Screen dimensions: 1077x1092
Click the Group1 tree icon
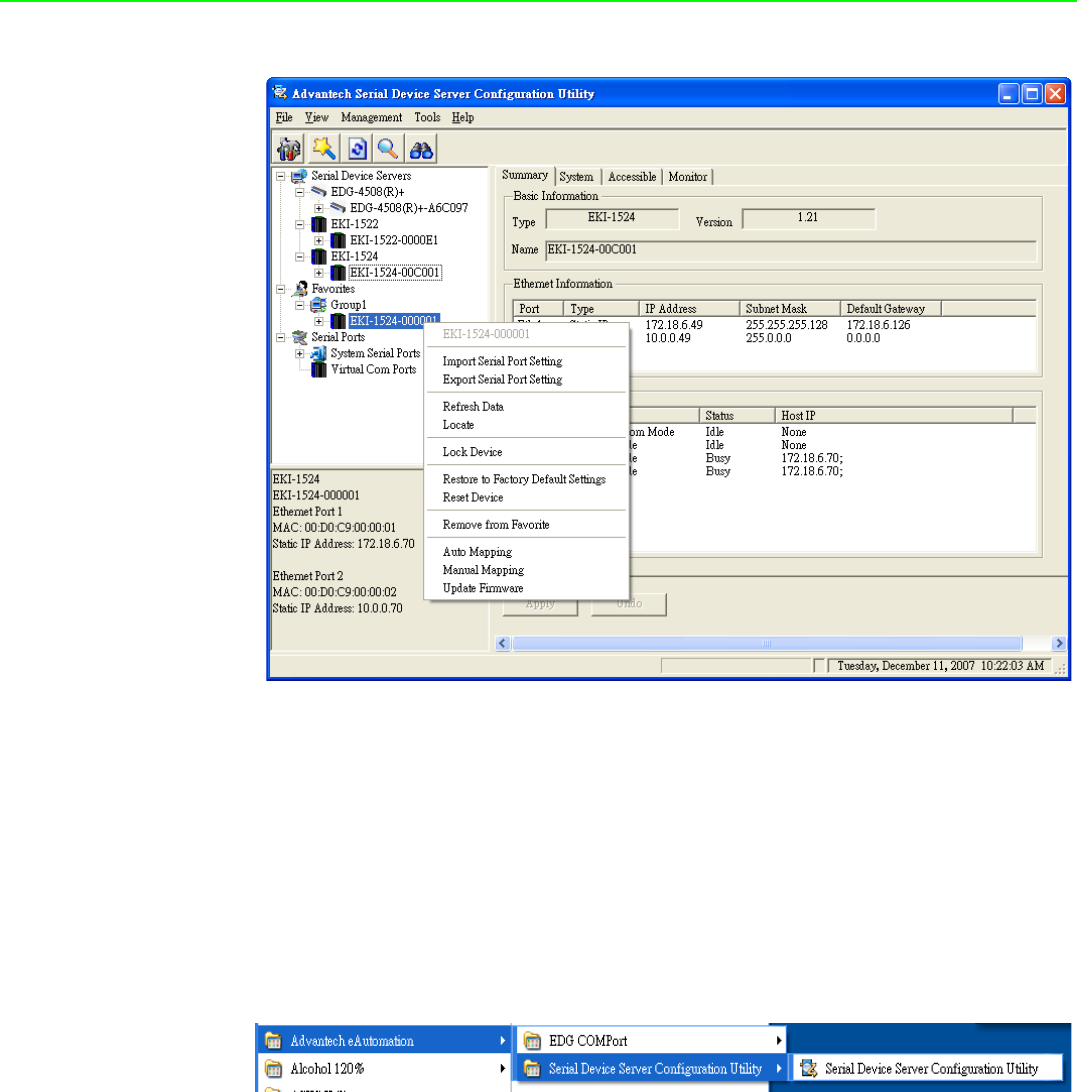click(318, 305)
